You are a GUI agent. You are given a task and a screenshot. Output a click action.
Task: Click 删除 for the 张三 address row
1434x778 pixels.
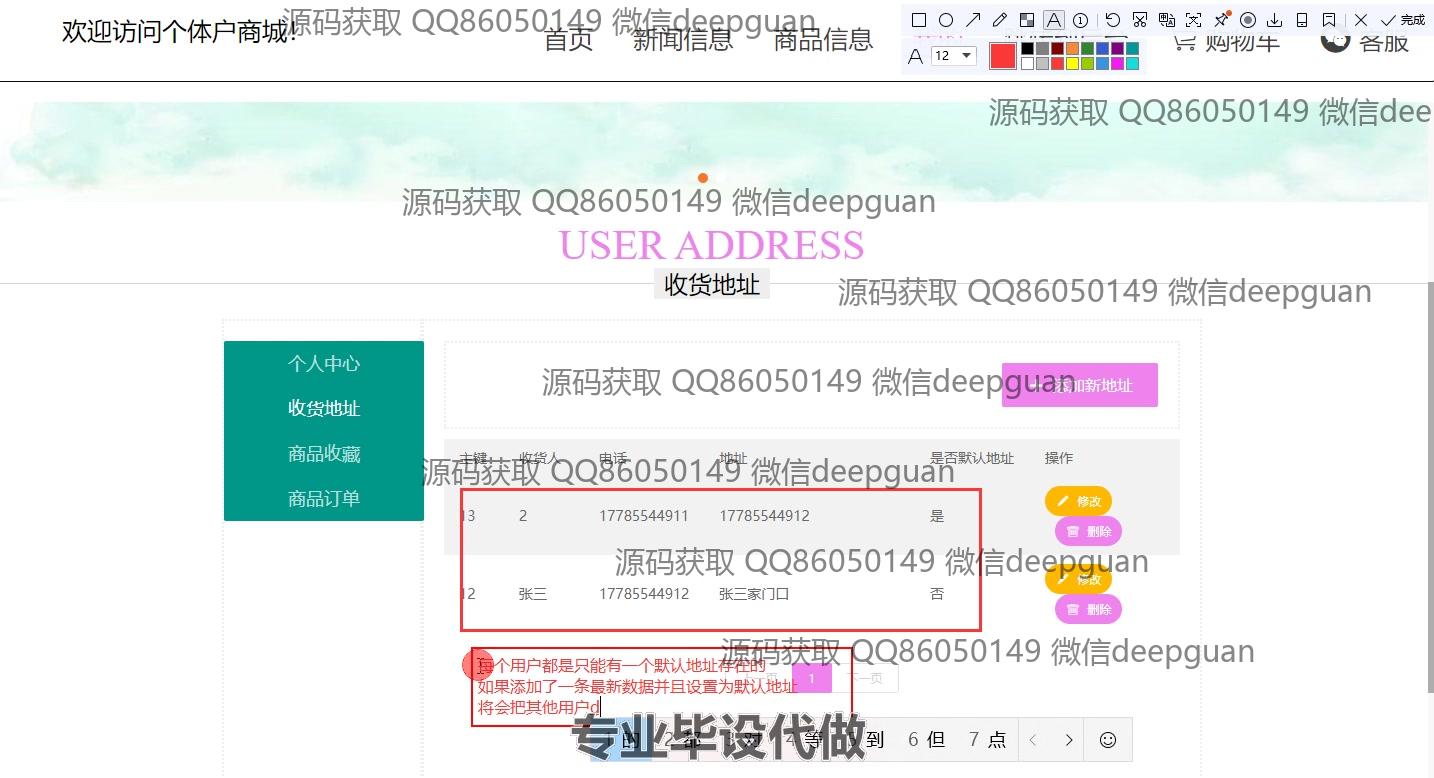point(1088,609)
